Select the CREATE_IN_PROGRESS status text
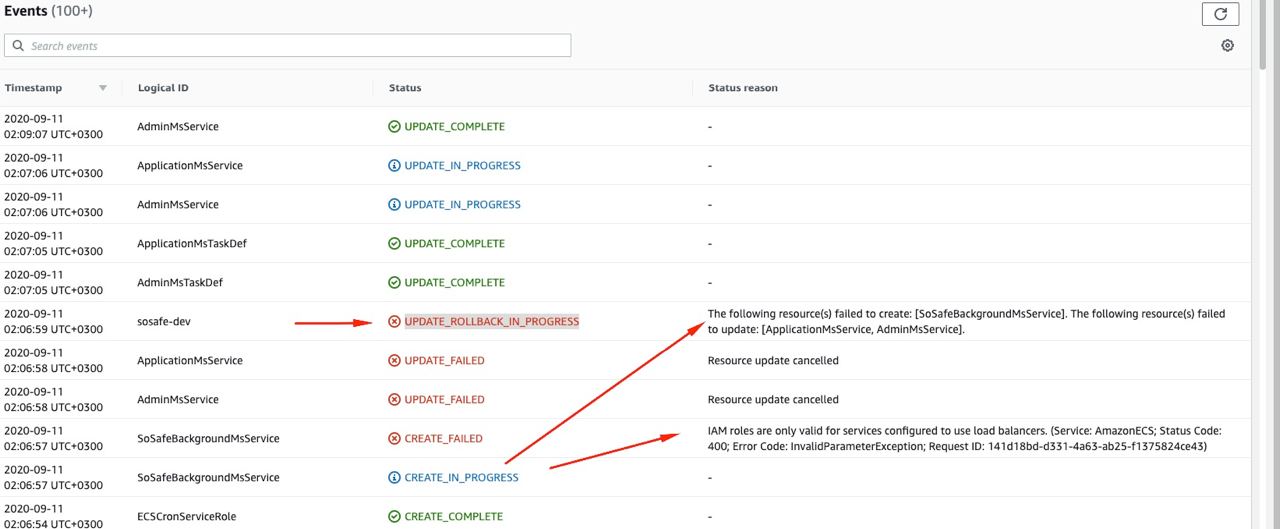Screen dimensions: 1280x529 [461, 478]
